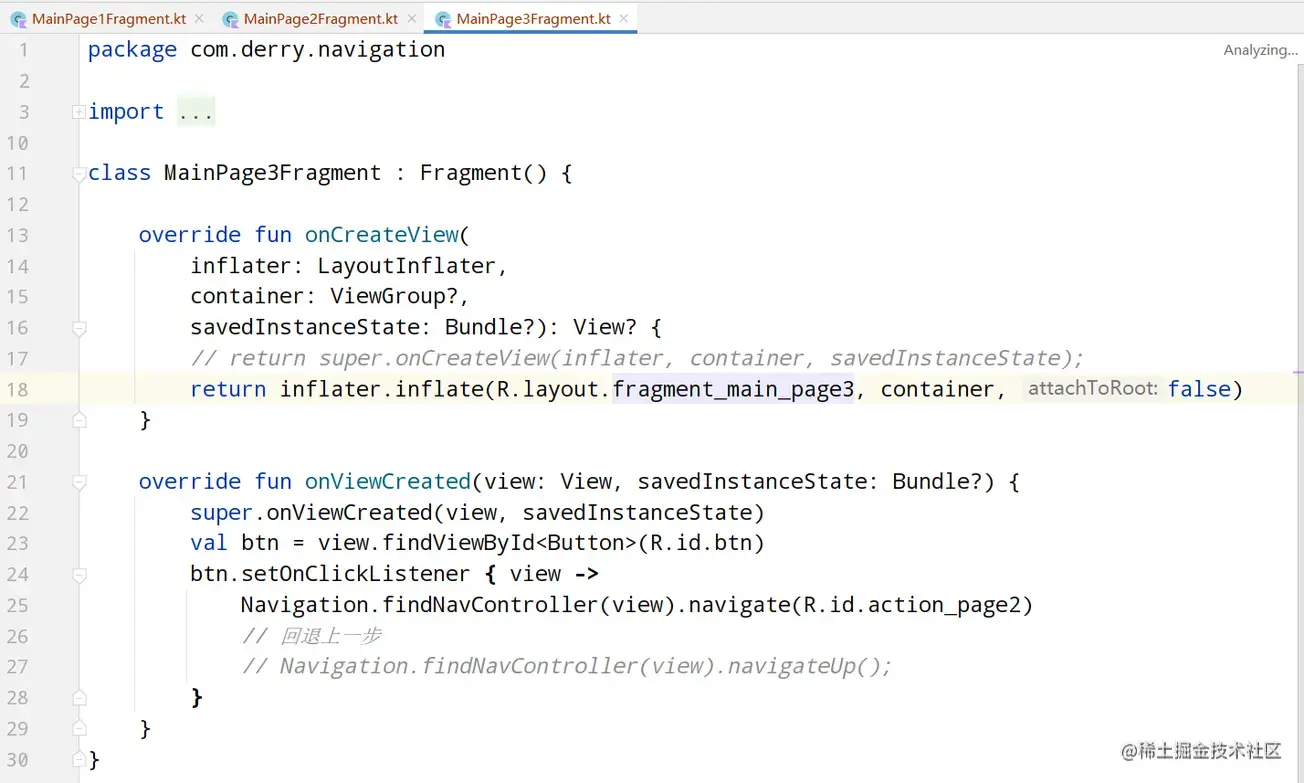Click the 'Analyzing...' status indicator
Image resolution: width=1304 pixels, height=783 pixels.
point(1260,50)
